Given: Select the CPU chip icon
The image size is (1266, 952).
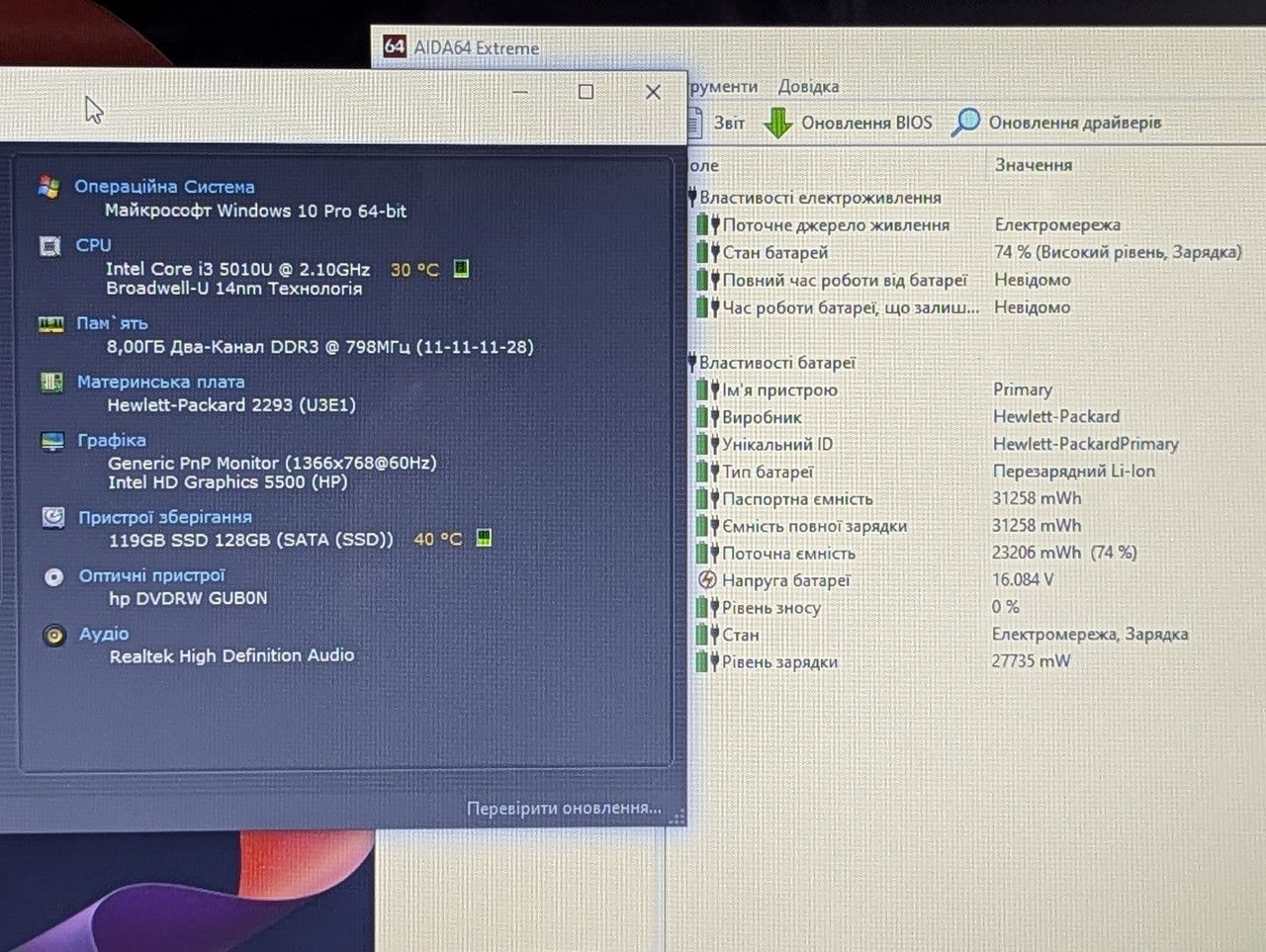Looking at the screenshot, I should 49,245.
